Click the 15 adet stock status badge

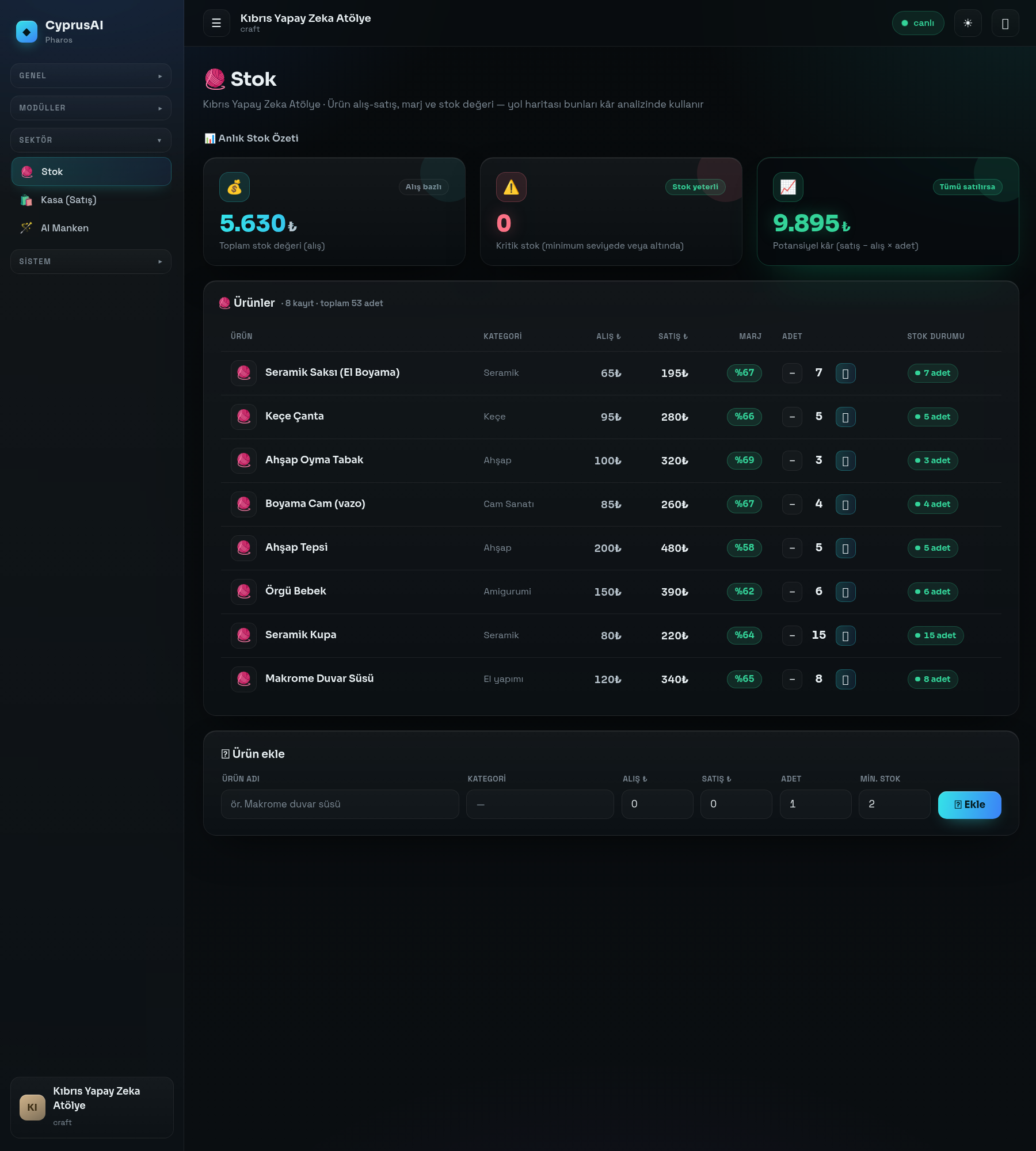click(935, 635)
